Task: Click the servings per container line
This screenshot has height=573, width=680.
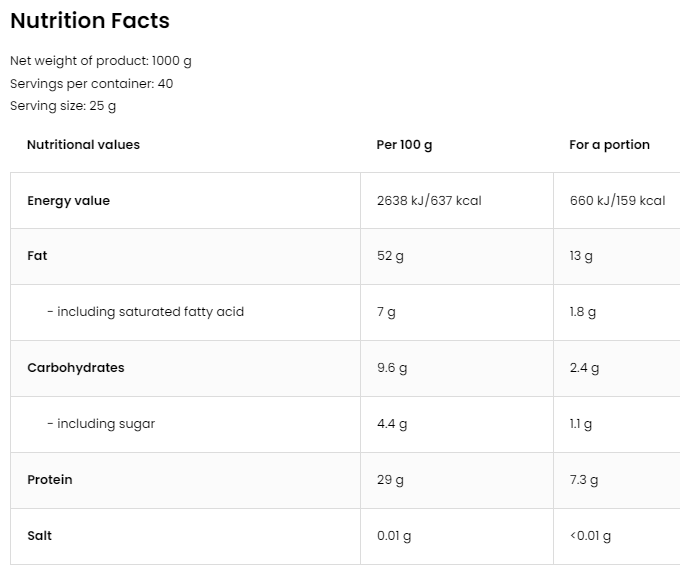Action: pos(91,83)
